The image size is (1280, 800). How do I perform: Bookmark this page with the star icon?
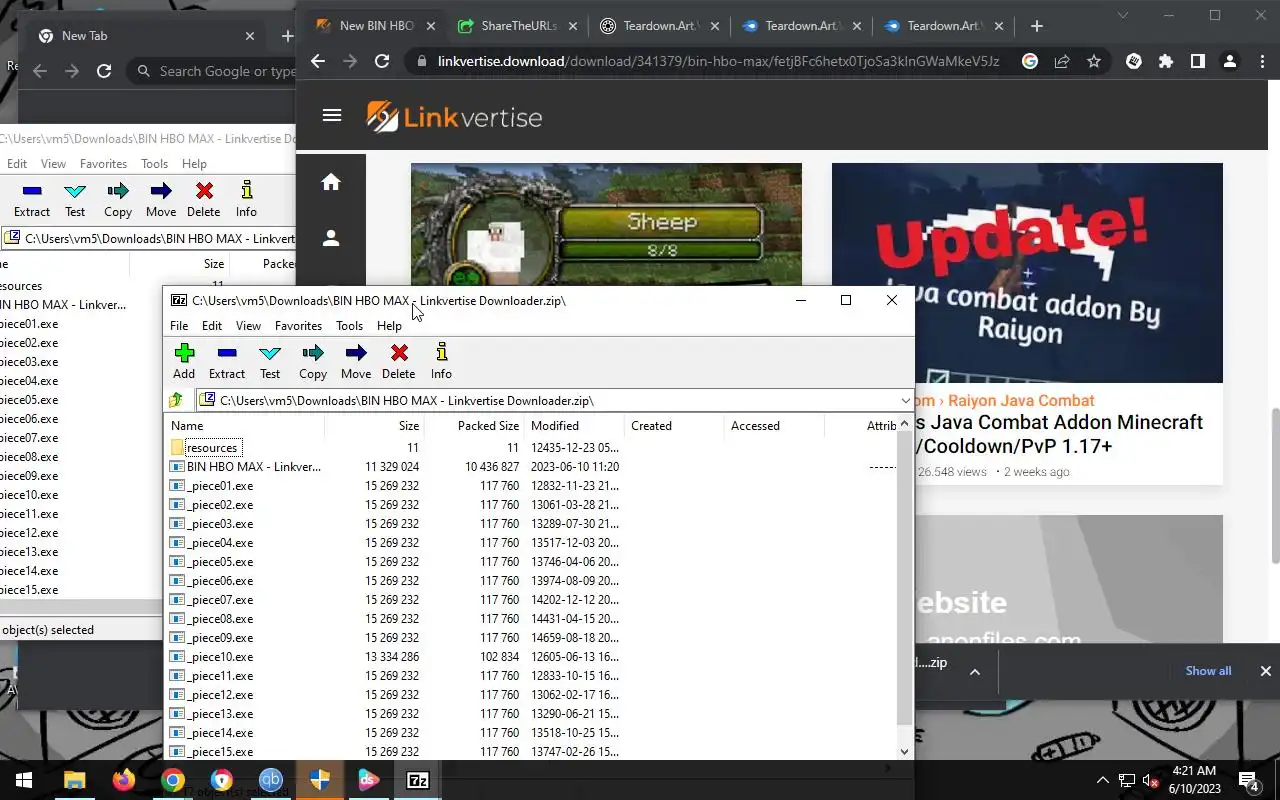pyautogui.click(x=1094, y=61)
